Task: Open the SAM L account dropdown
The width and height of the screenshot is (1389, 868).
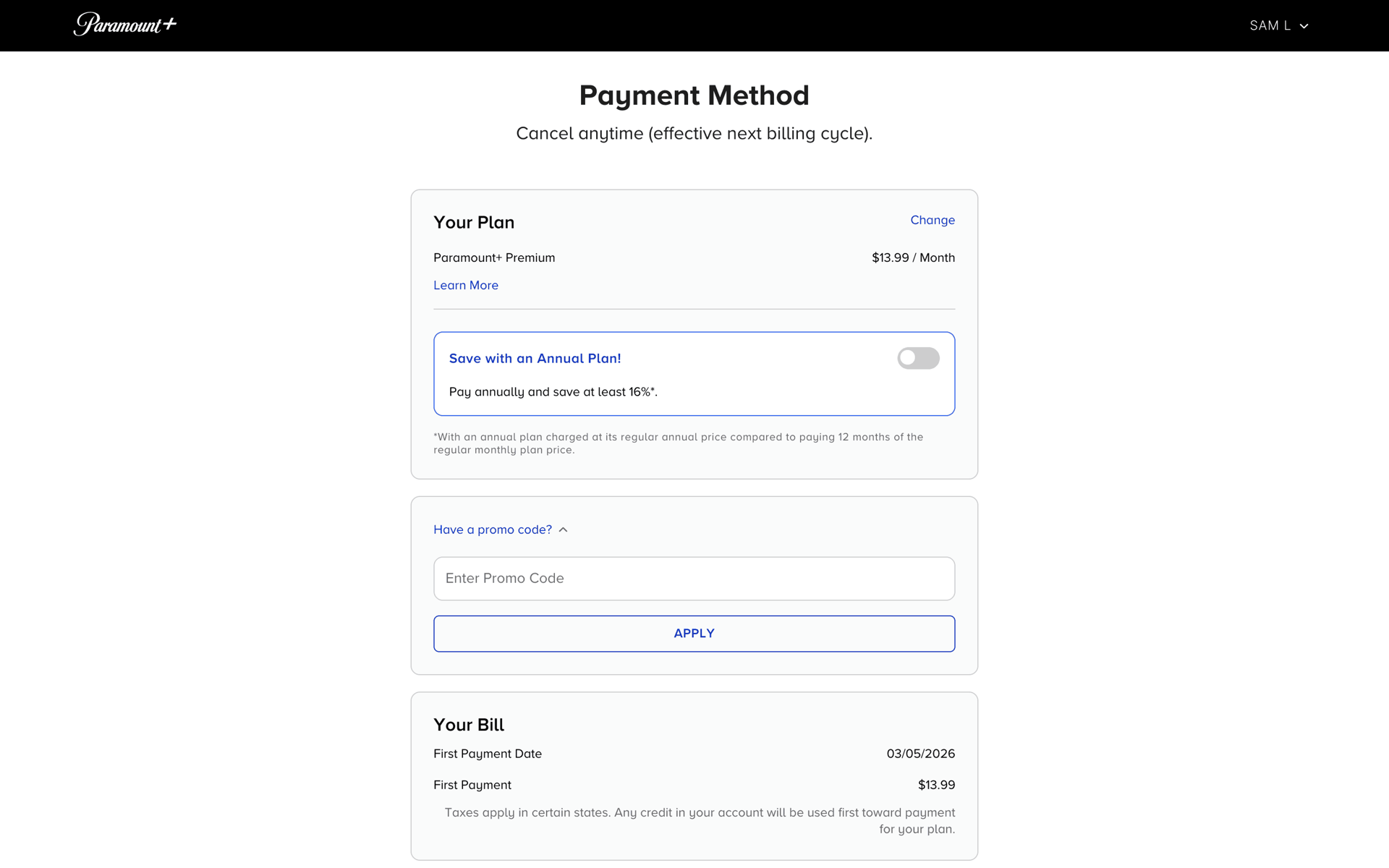Action: point(1279,25)
